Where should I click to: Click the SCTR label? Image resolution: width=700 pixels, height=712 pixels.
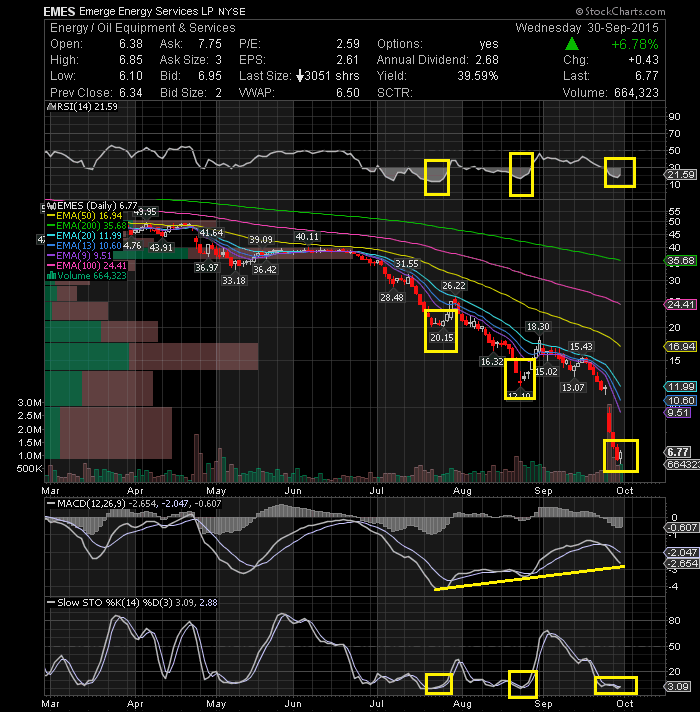pos(394,93)
